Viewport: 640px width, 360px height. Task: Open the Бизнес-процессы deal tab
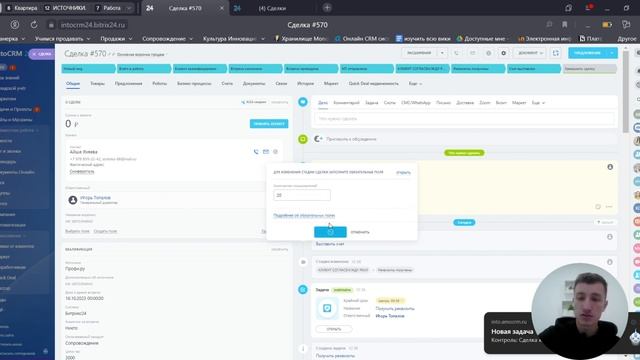tap(194, 83)
